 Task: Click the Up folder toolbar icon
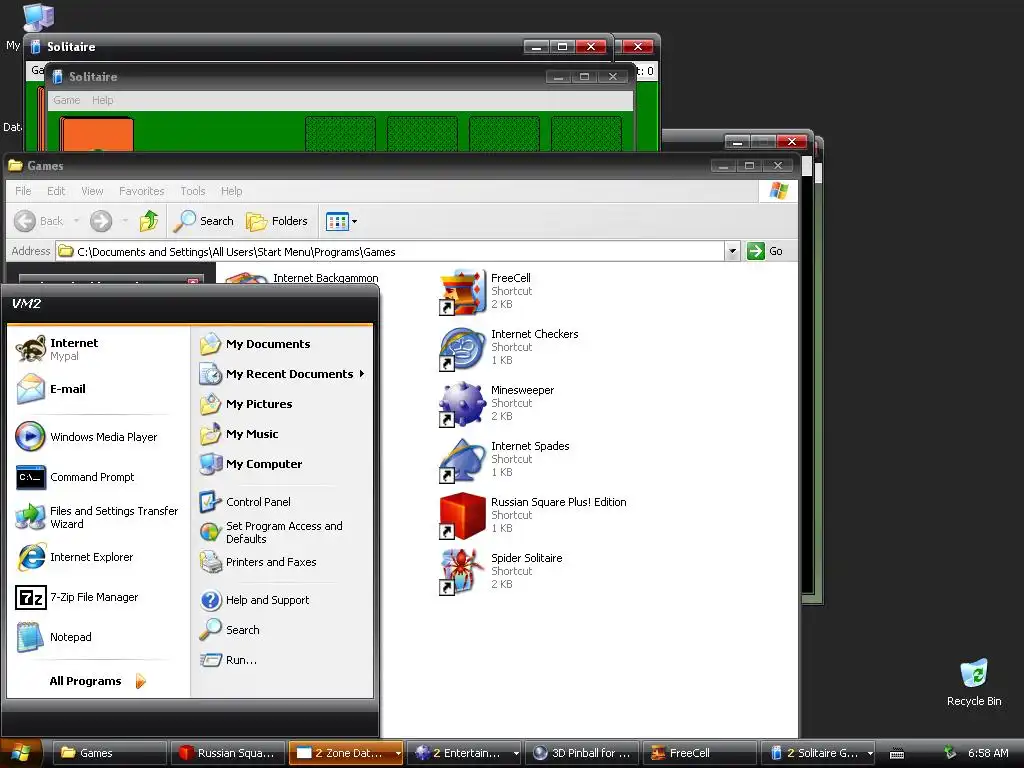[149, 221]
